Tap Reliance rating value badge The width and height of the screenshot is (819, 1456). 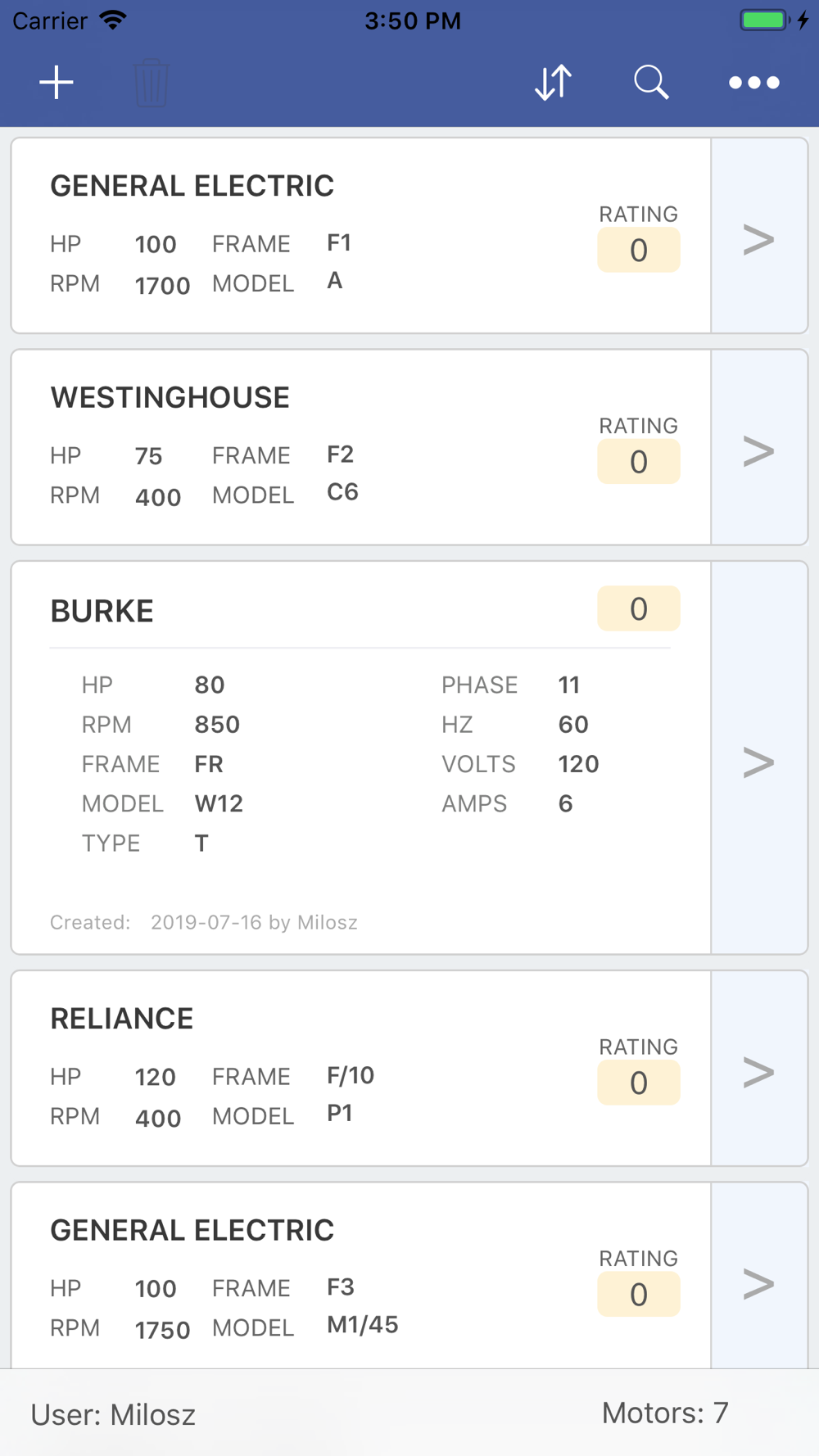[x=639, y=1083]
